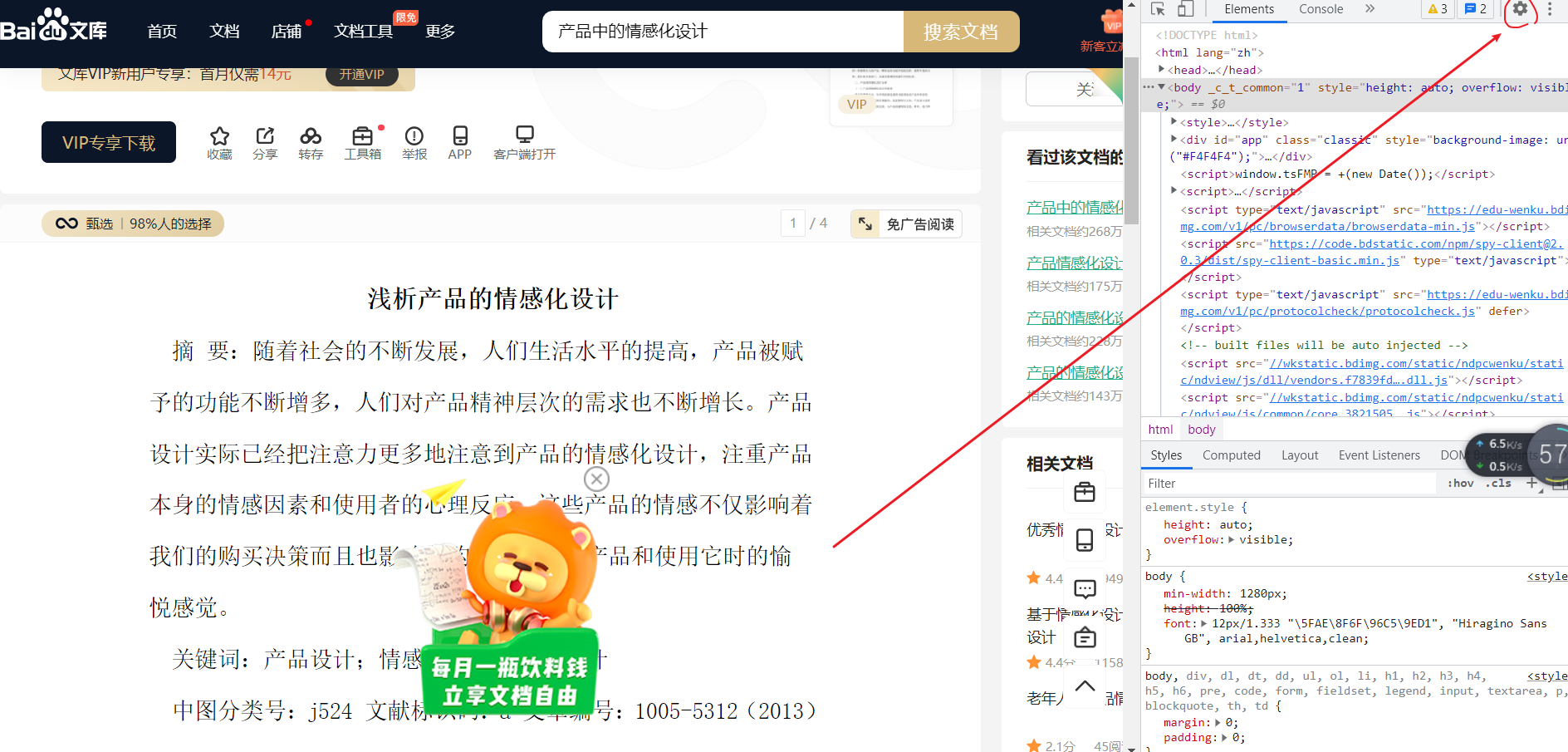Toggle the DevTools device toolbar icon
This screenshot has width=1568, height=752.
(1186, 9)
